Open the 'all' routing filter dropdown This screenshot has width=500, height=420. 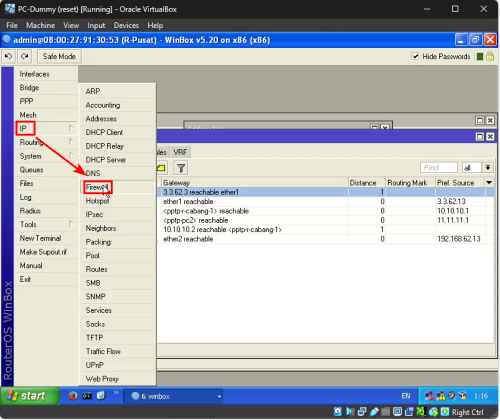pyautogui.click(x=488, y=167)
